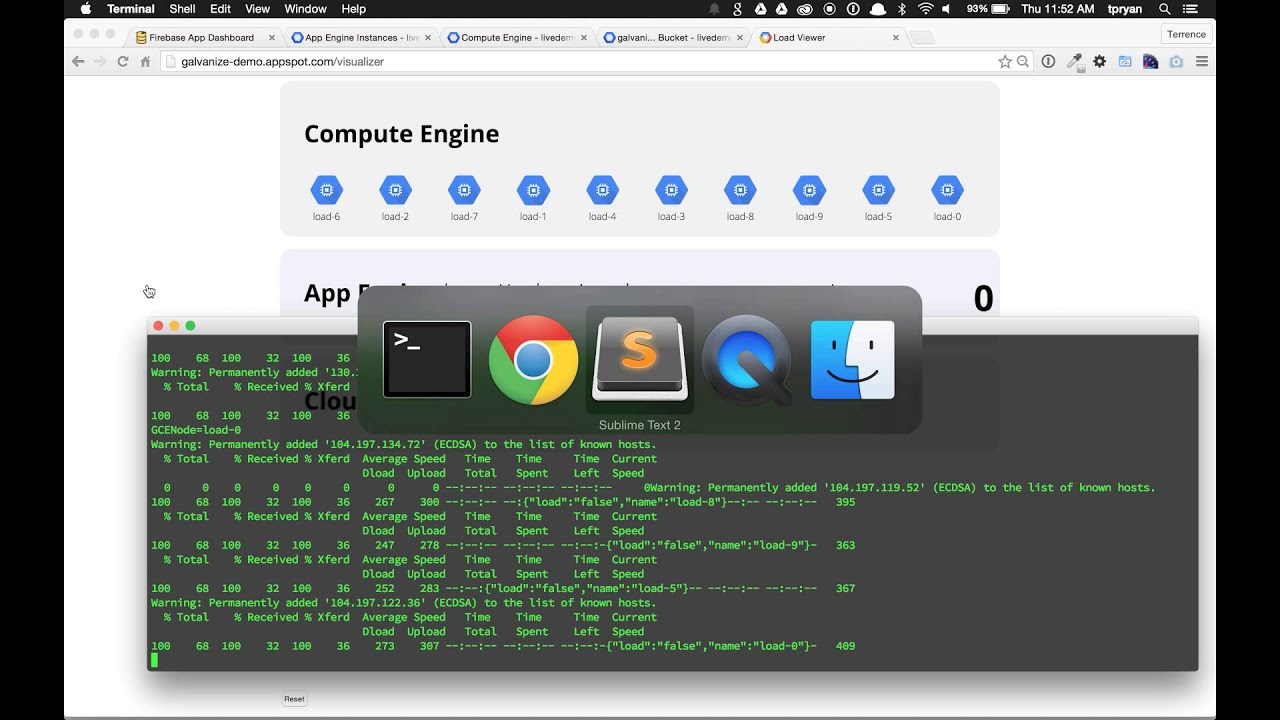
Task: Reload the Chrome page
Action: pyautogui.click(x=122, y=61)
